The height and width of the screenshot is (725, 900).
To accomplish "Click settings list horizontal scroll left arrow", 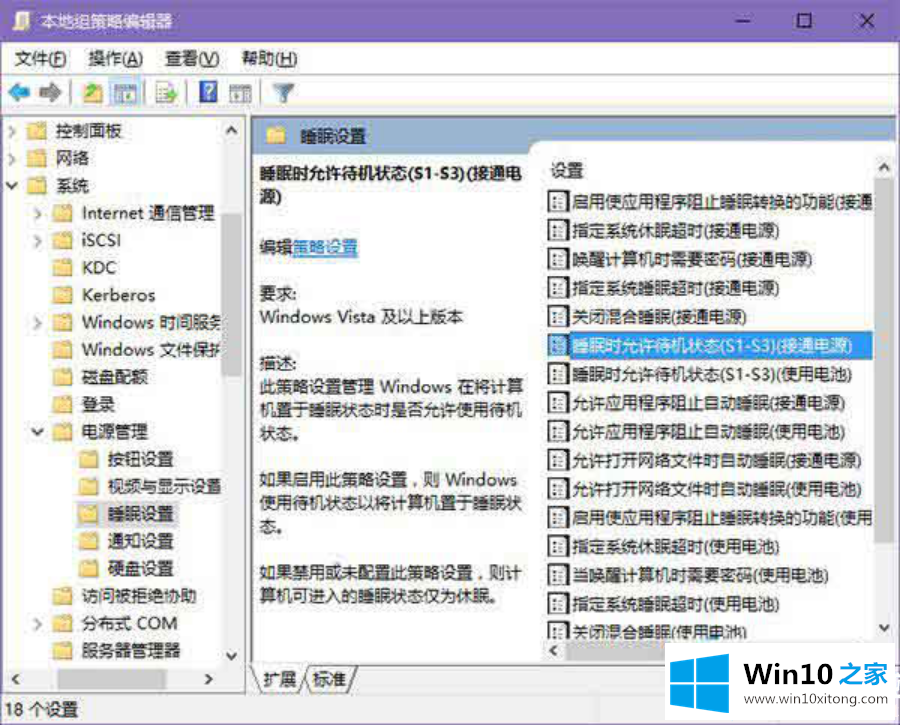I will point(553,650).
